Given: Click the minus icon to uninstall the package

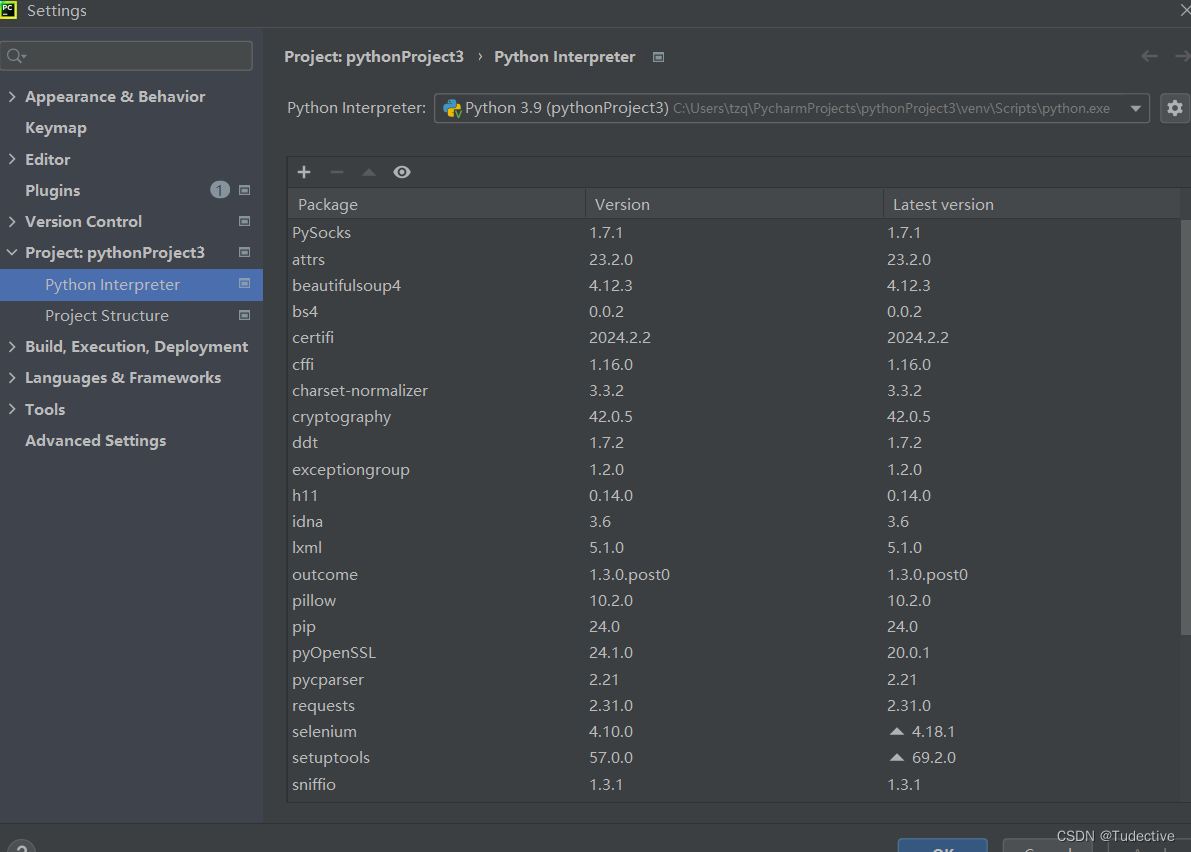Looking at the screenshot, I should (x=336, y=172).
